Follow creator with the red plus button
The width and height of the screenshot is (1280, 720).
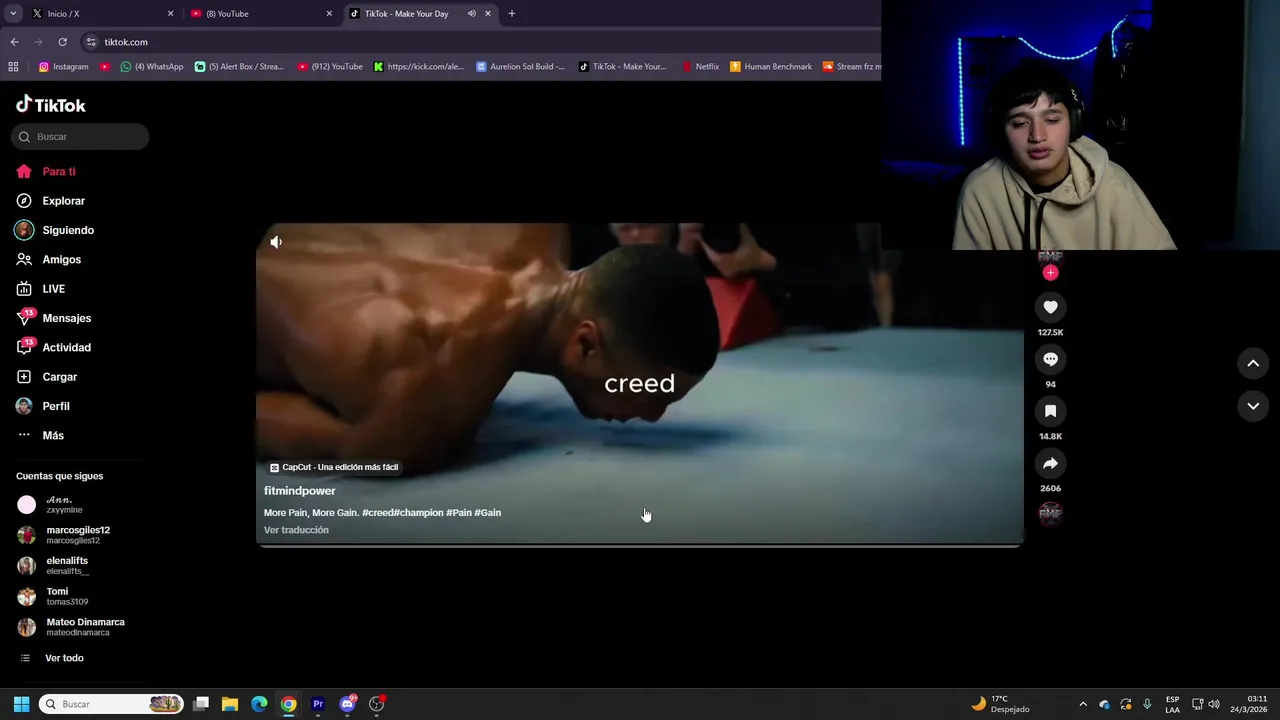click(x=1050, y=273)
